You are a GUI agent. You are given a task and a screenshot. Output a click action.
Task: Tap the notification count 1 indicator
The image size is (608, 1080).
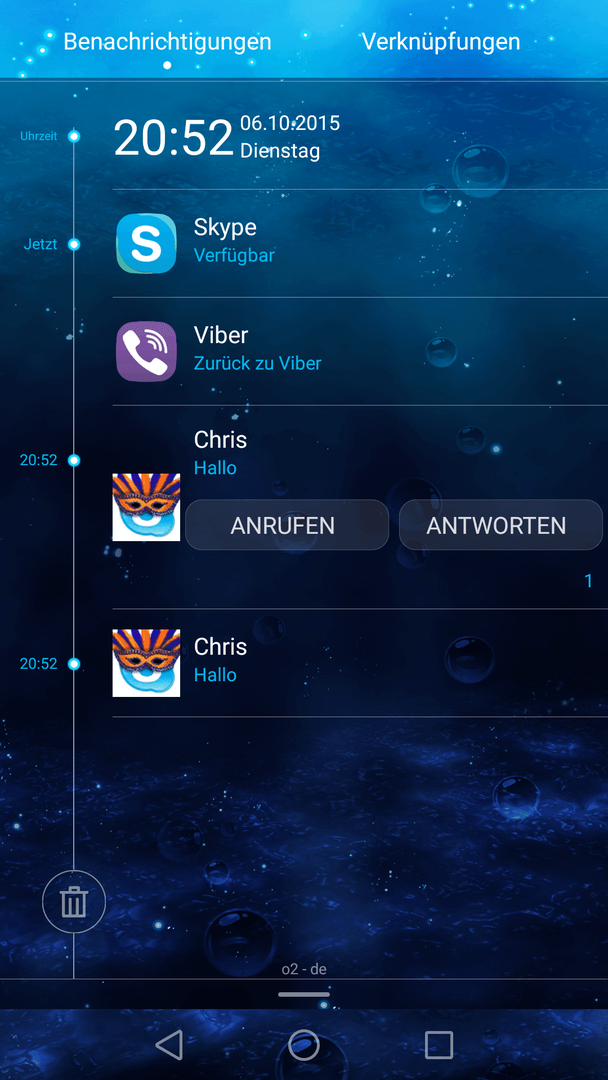click(x=589, y=581)
